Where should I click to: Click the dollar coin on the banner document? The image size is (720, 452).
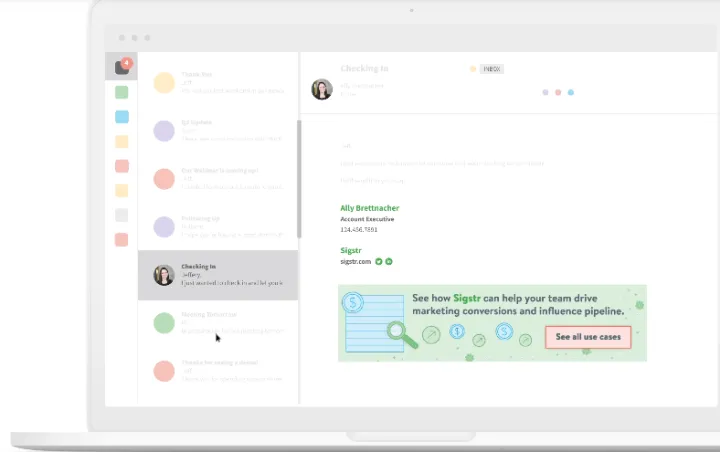[353, 303]
